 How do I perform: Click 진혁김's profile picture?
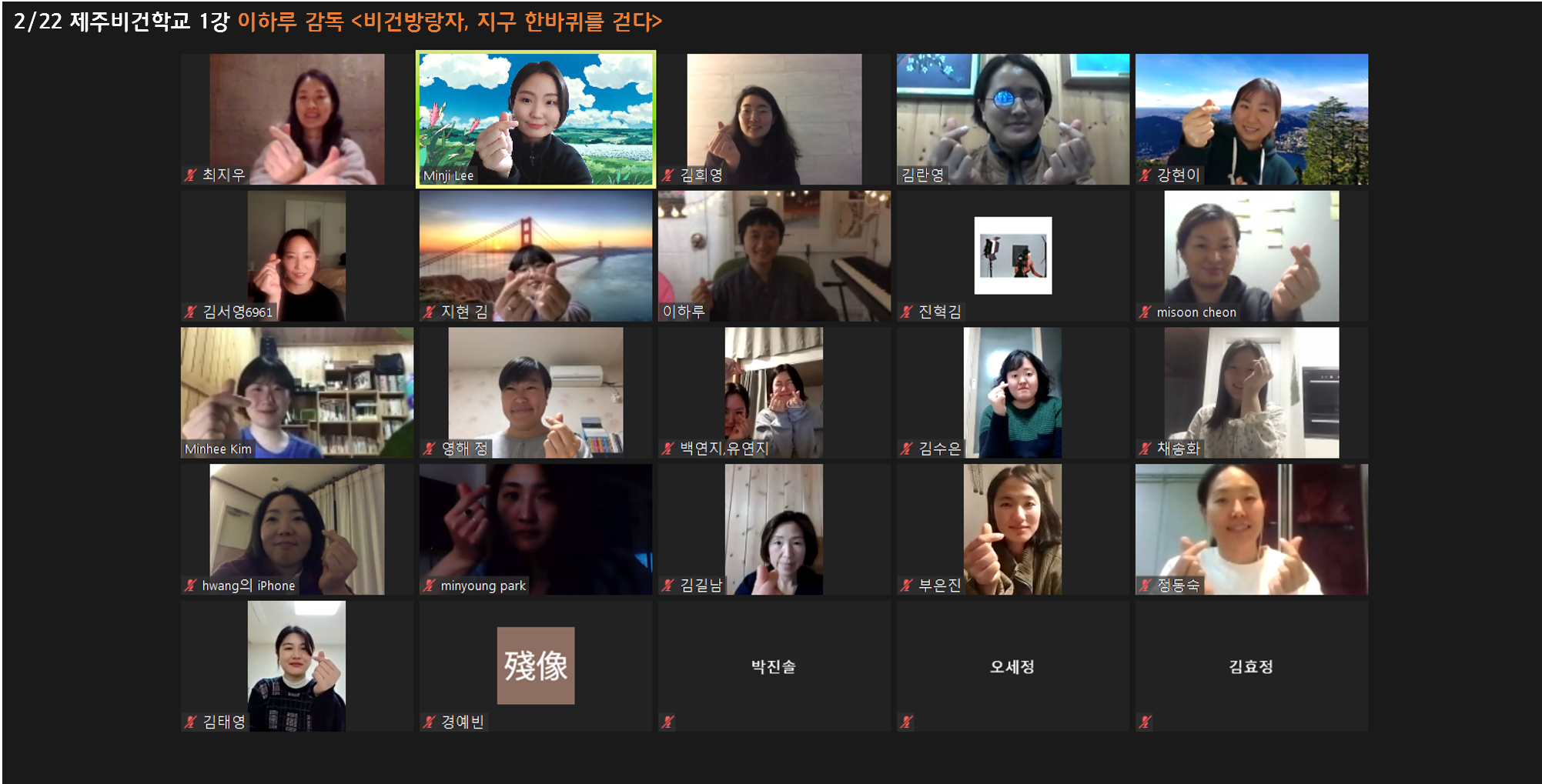[x=1013, y=255]
